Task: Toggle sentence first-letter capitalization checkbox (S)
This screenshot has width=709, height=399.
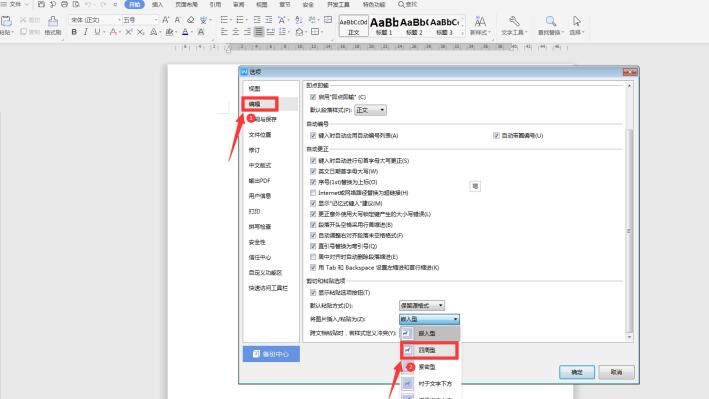Action: pyautogui.click(x=313, y=161)
